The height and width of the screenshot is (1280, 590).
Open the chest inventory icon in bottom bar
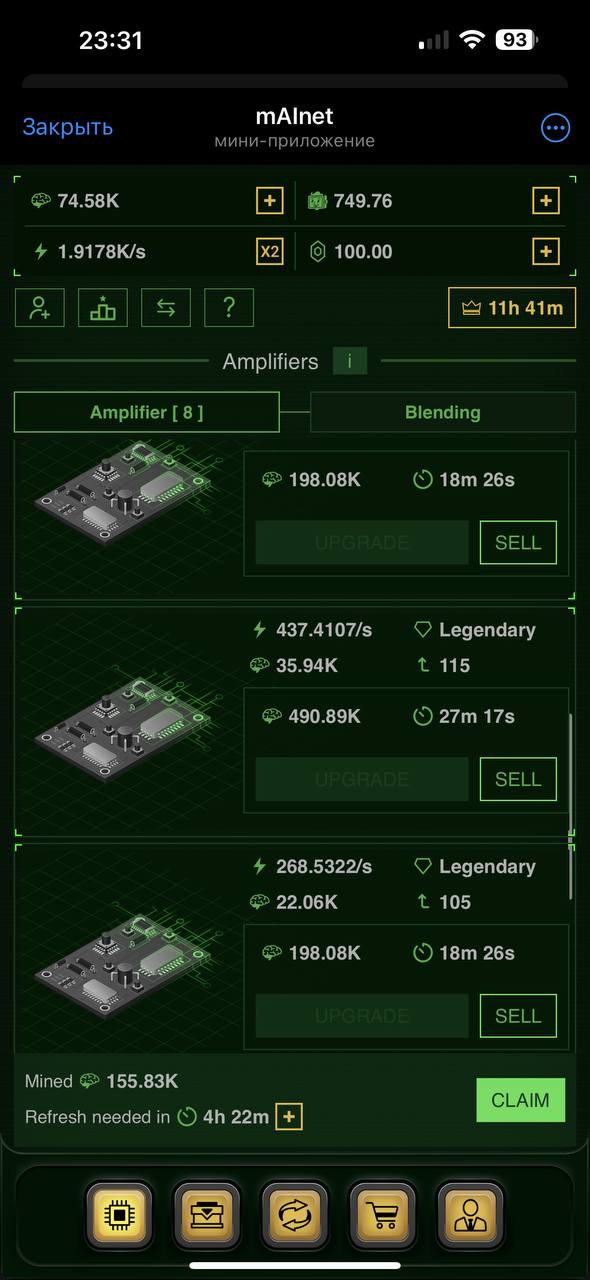click(207, 1215)
